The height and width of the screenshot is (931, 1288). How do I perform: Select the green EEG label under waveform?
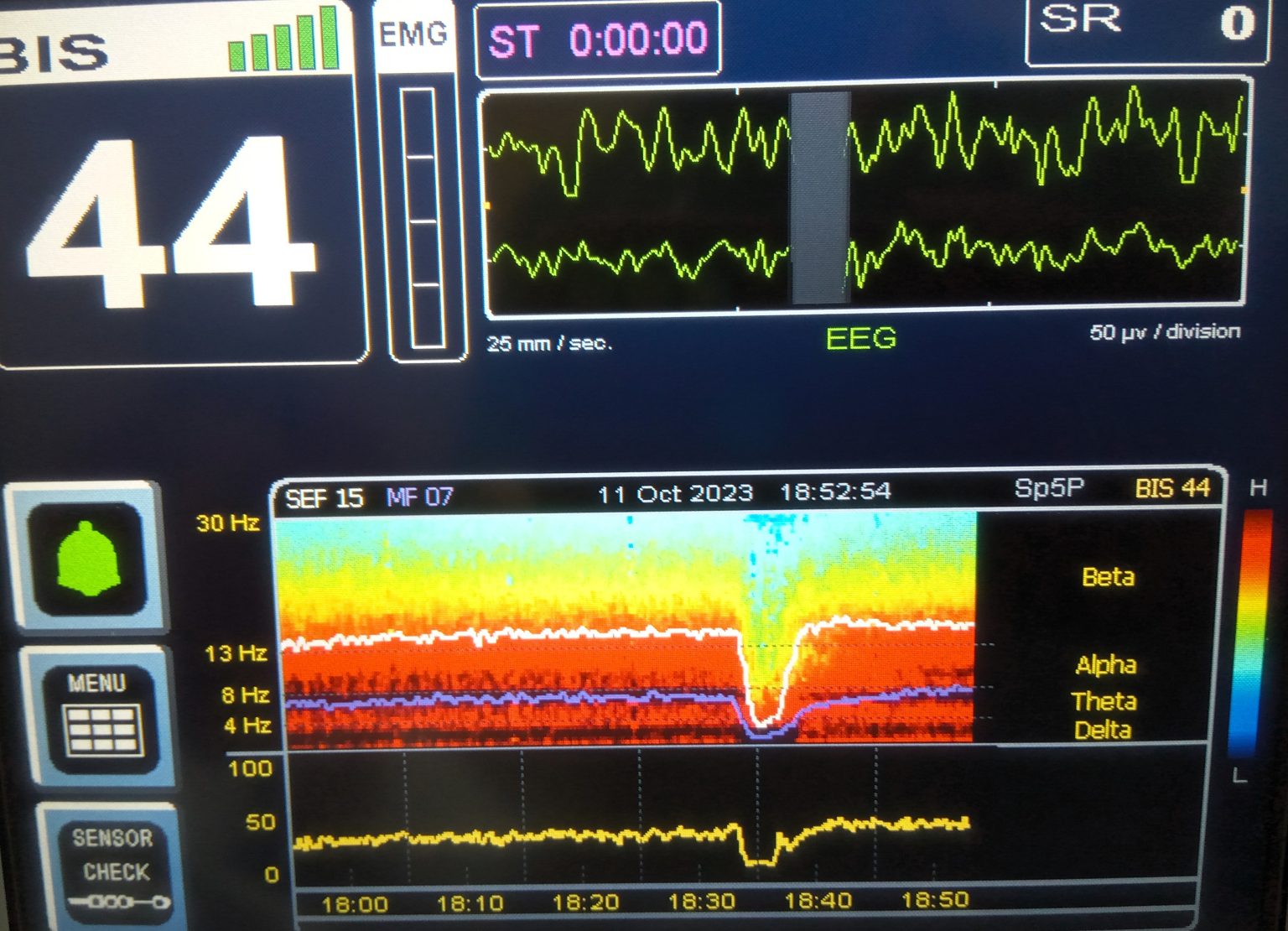pyautogui.click(x=860, y=338)
